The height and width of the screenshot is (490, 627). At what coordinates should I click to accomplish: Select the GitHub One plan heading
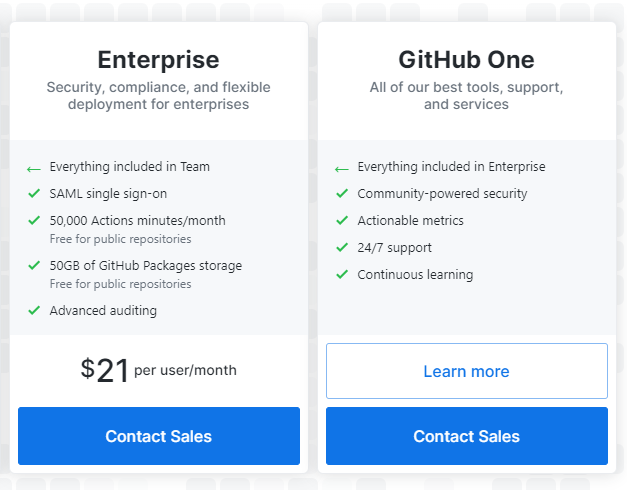(466, 59)
